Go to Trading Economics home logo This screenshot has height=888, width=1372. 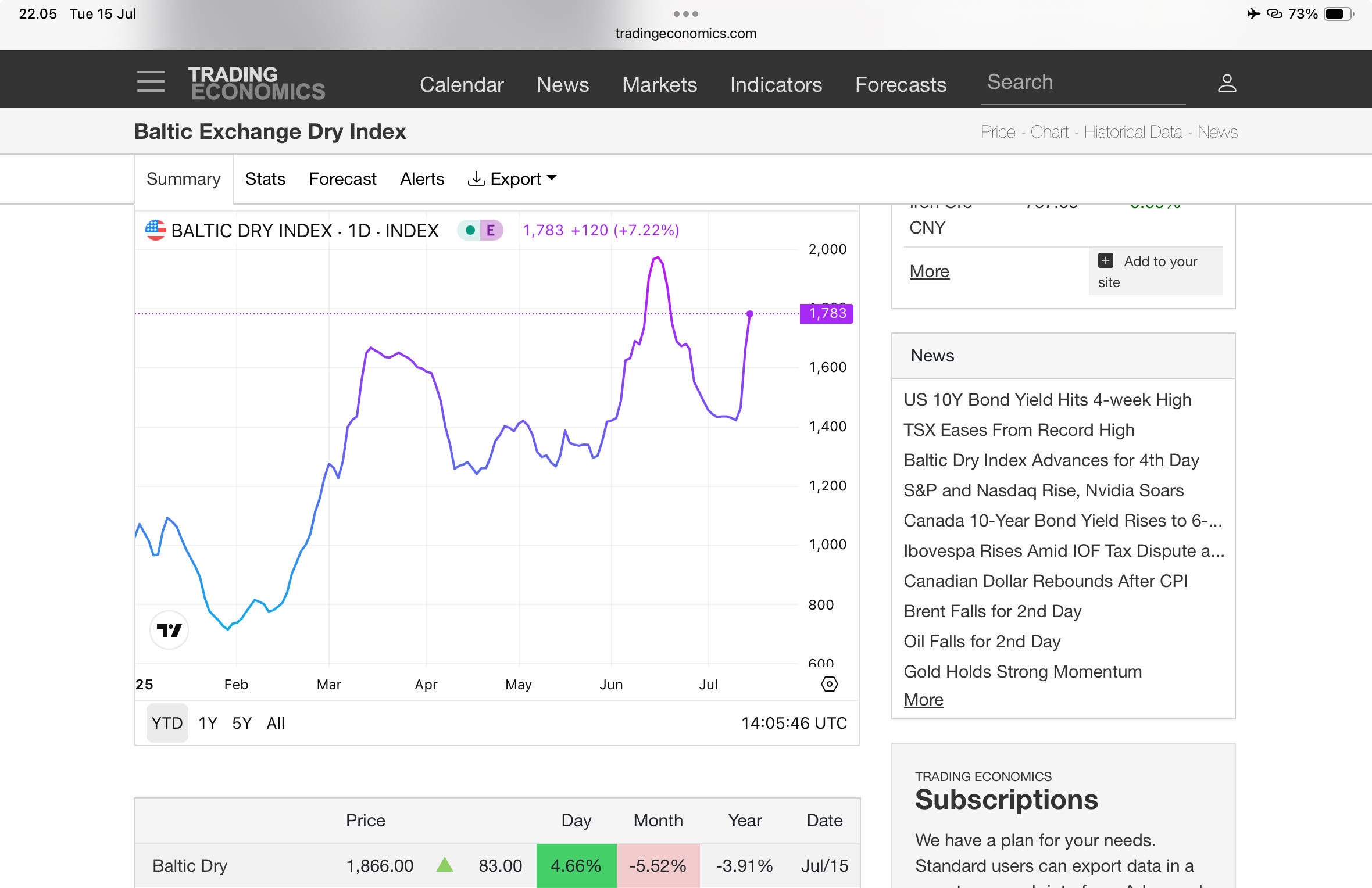[x=256, y=83]
